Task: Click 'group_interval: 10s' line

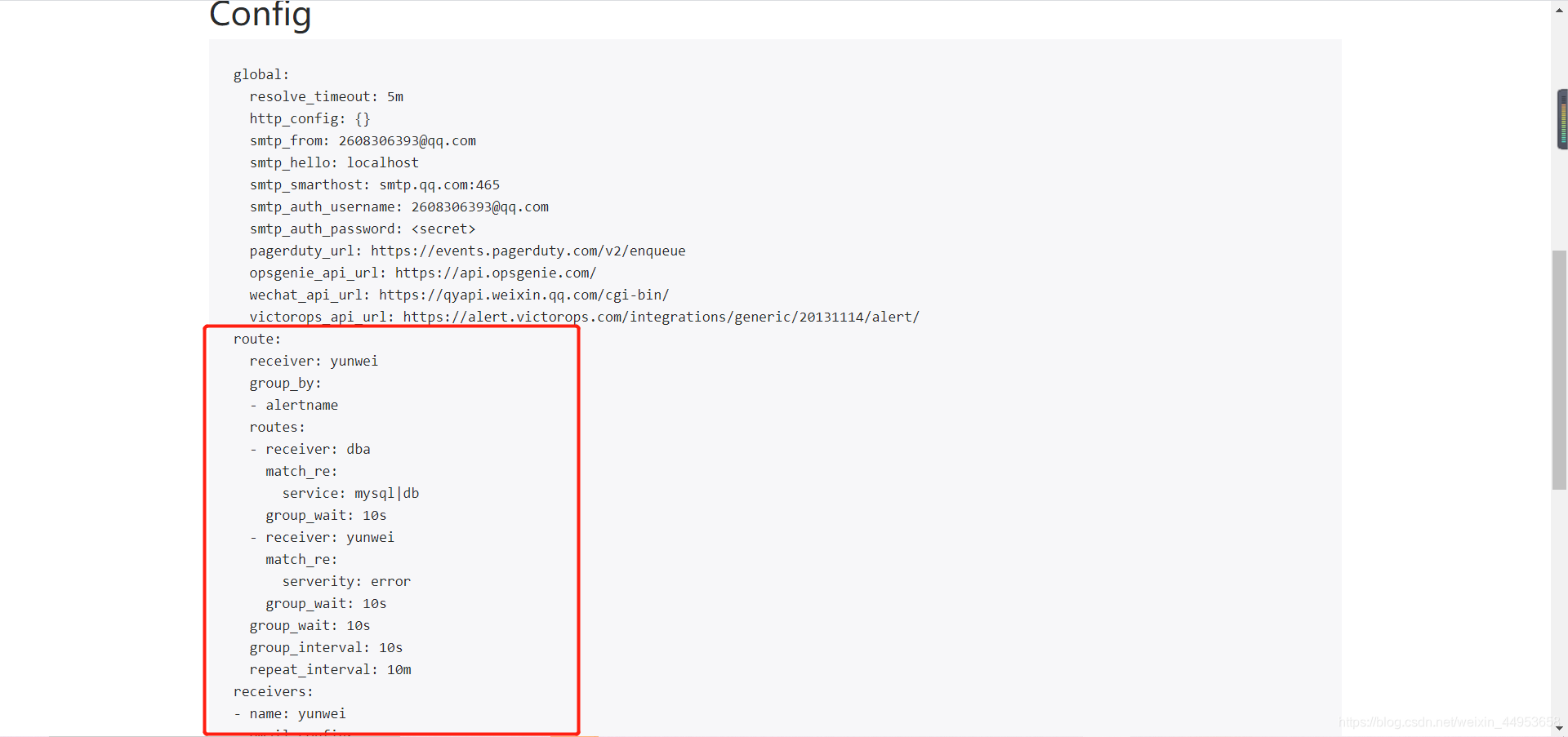Action: [x=327, y=647]
